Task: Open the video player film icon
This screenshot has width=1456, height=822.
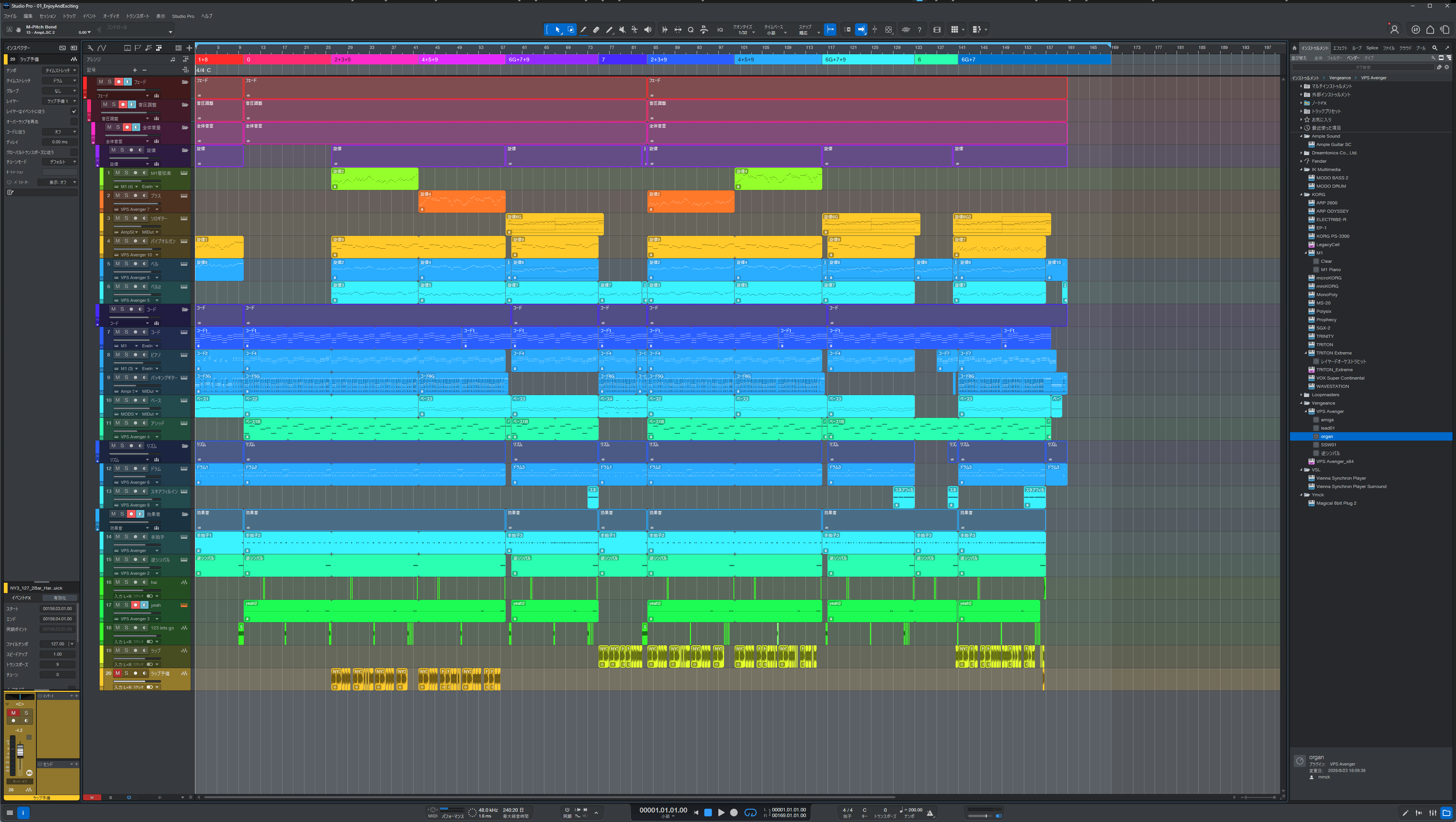Action: tap(937, 30)
